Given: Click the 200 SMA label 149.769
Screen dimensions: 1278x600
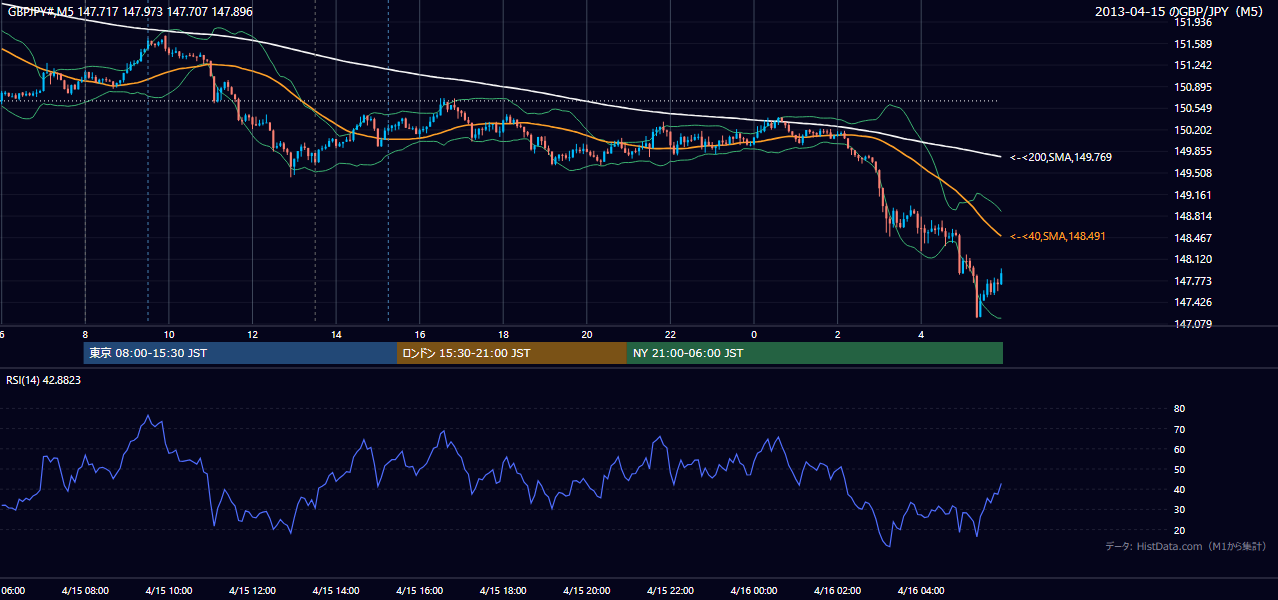Looking at the screenshot, I should [x=1061, y=157].
